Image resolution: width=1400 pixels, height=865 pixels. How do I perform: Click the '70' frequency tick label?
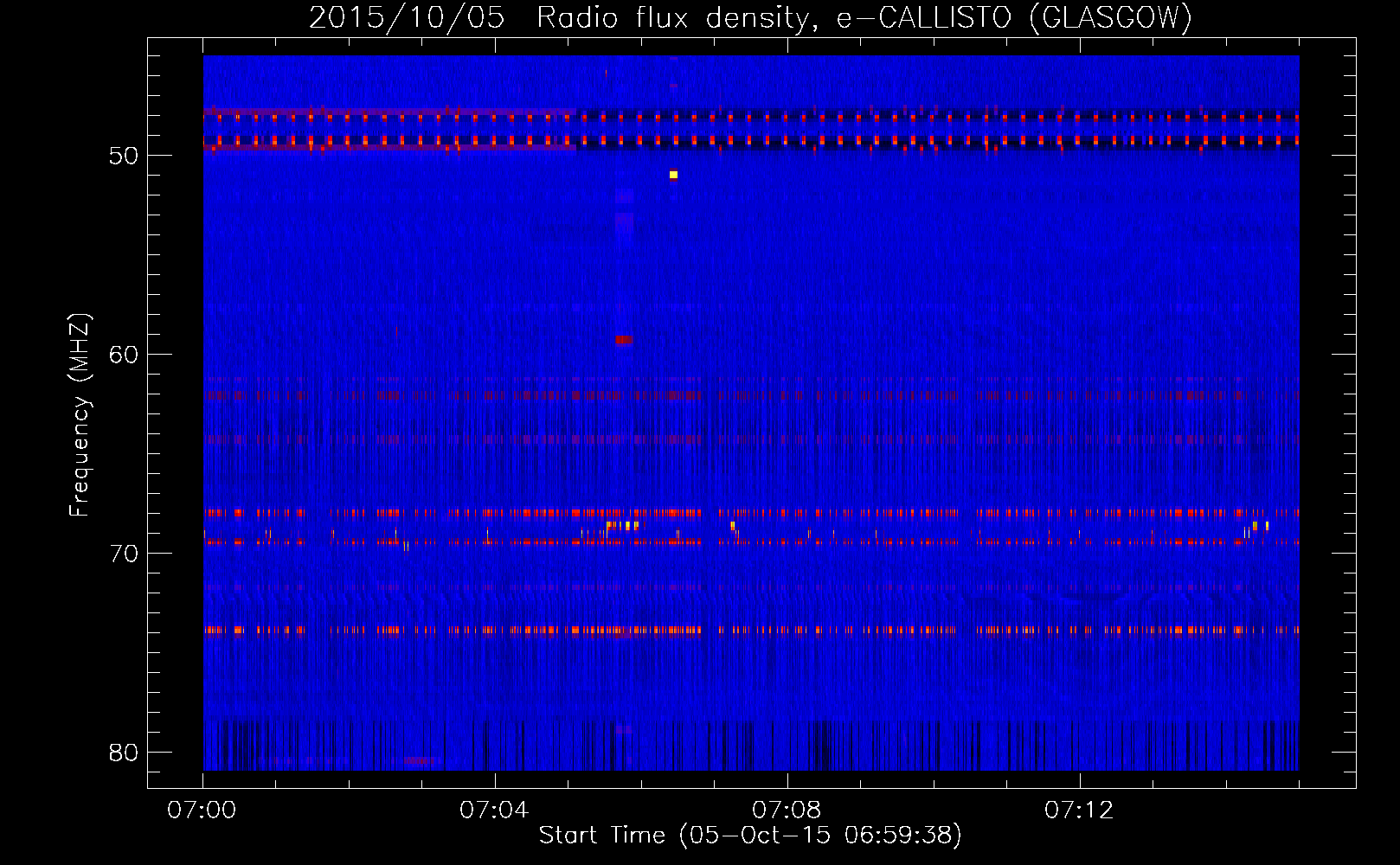click(124, 554)
